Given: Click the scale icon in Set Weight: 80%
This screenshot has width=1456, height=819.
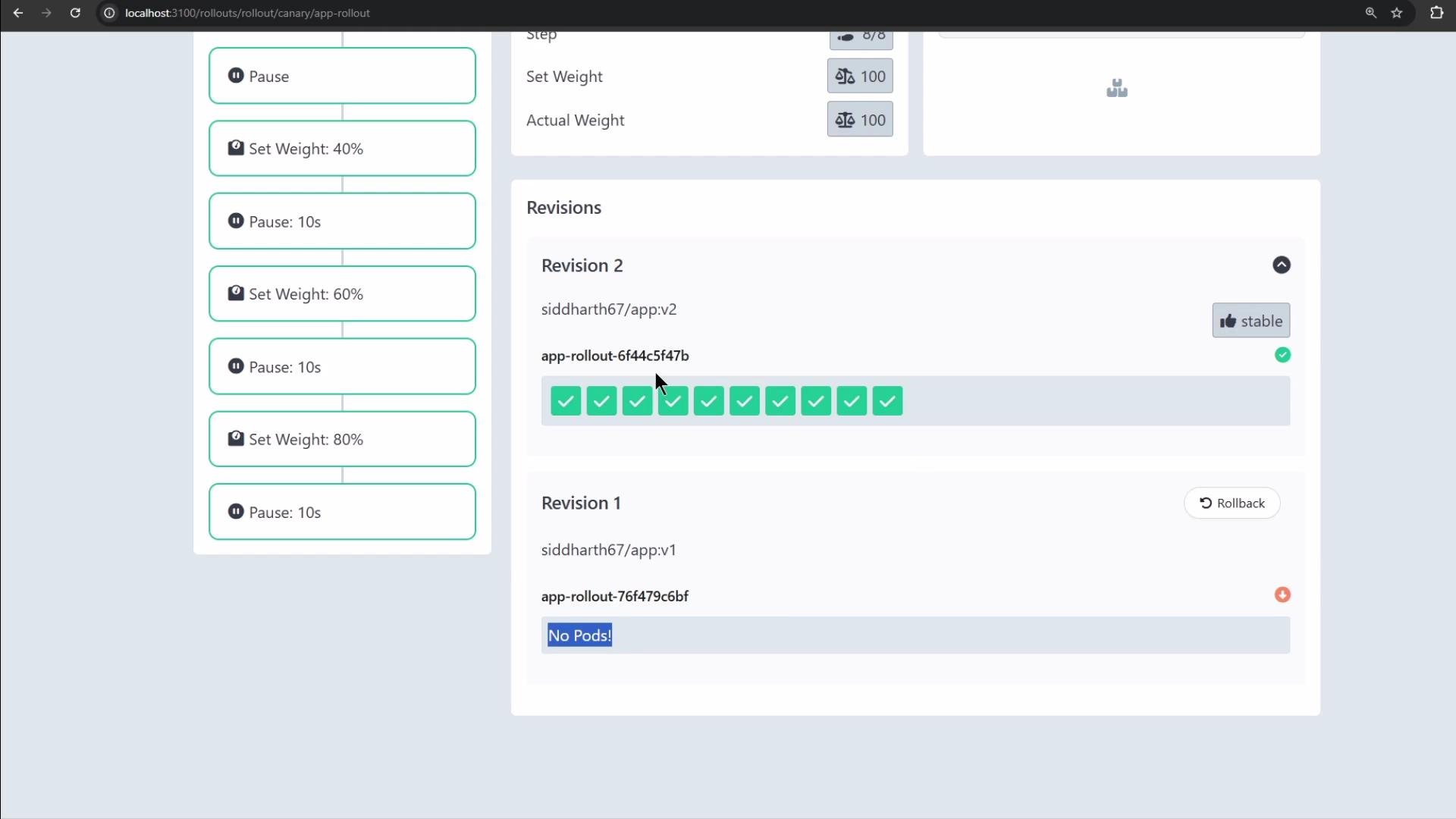Looking at the screenshot, I should point(236,438).
